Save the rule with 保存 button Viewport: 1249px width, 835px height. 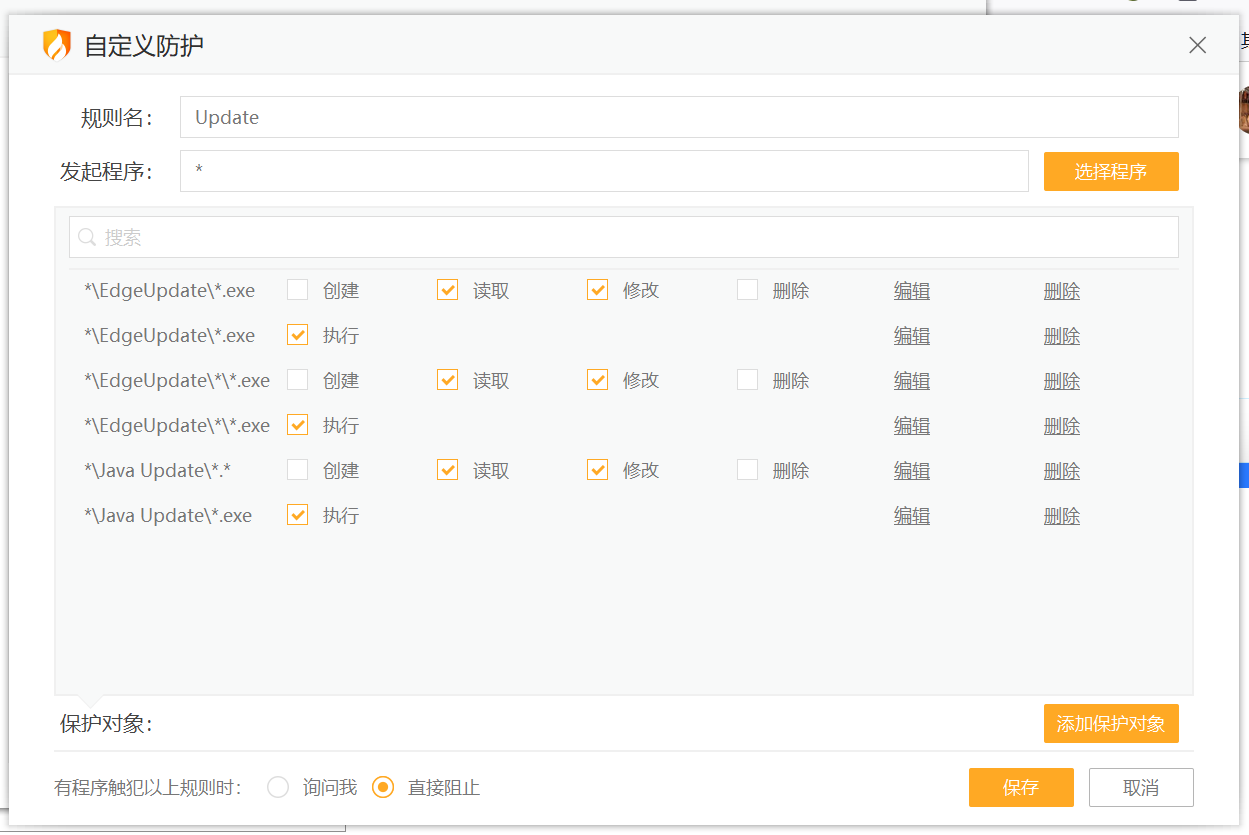tap(1020, 787)
